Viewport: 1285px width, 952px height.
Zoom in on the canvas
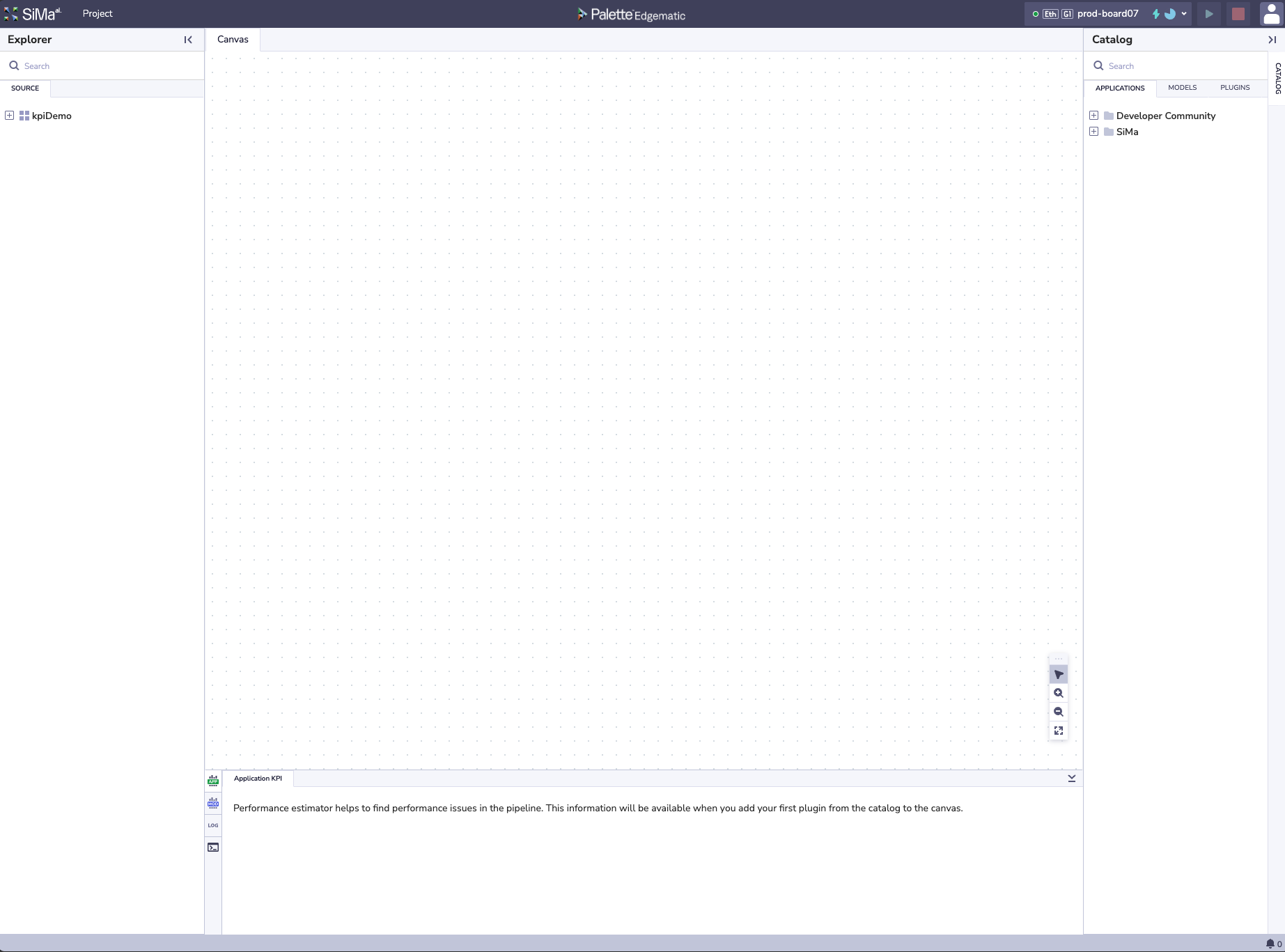click(1058, 693)
